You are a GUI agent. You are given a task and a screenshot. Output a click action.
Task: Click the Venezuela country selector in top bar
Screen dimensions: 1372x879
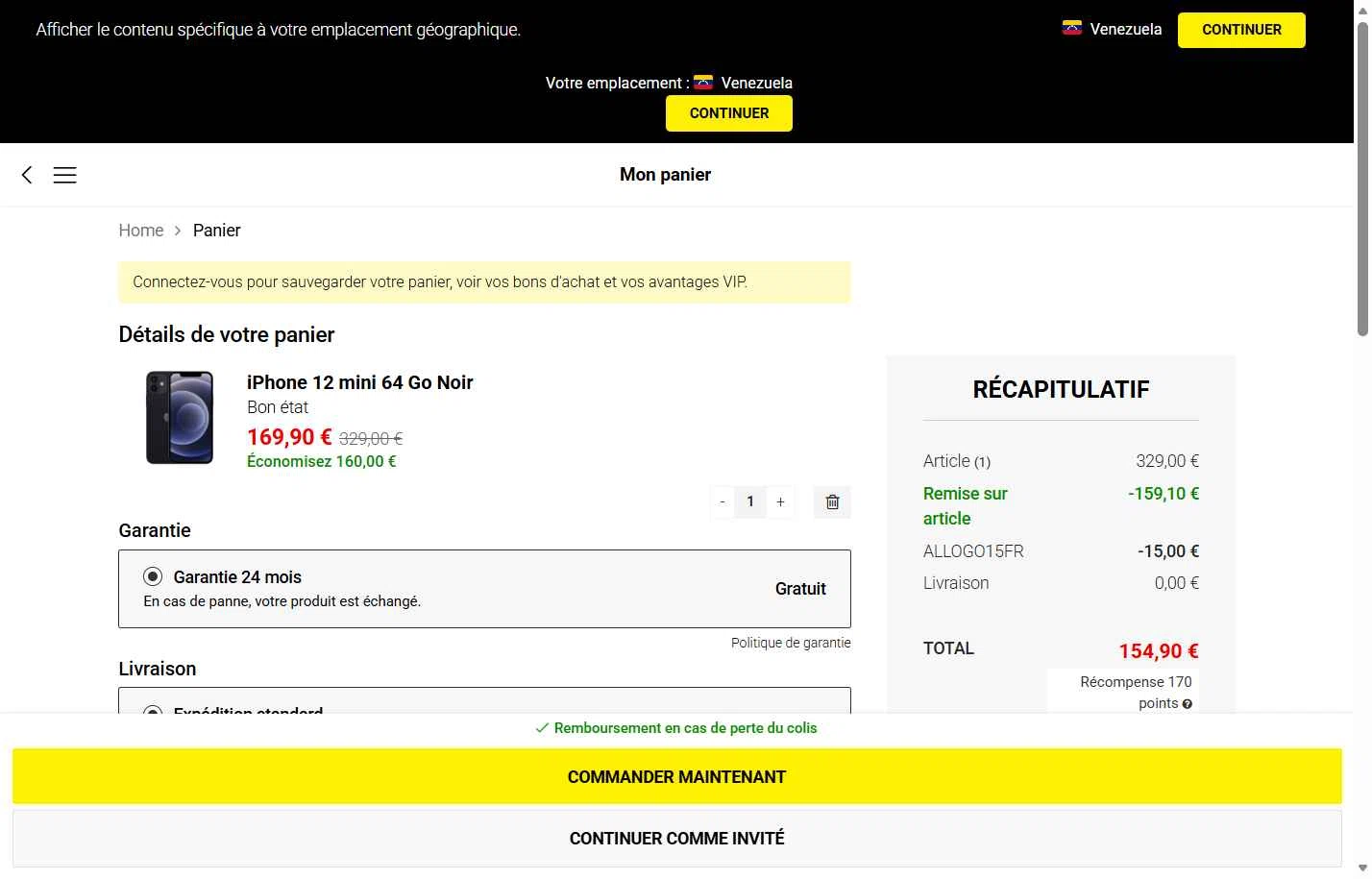pyautogui.click(x=1112, y=29)
